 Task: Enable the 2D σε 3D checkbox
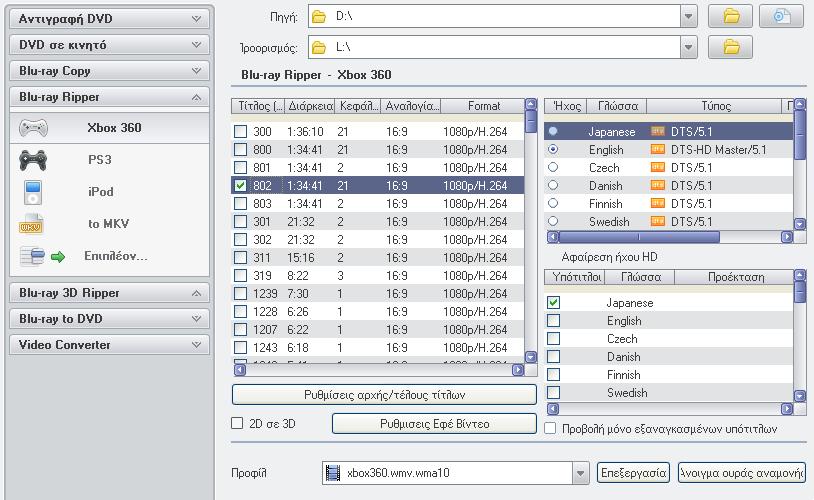point(238,424)
